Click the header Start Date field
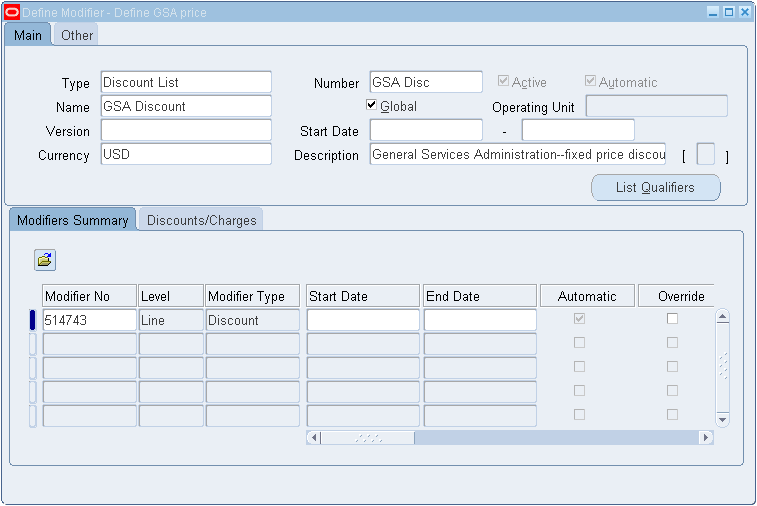This screenshot has width=757, height=506. [x=426, y=130]
